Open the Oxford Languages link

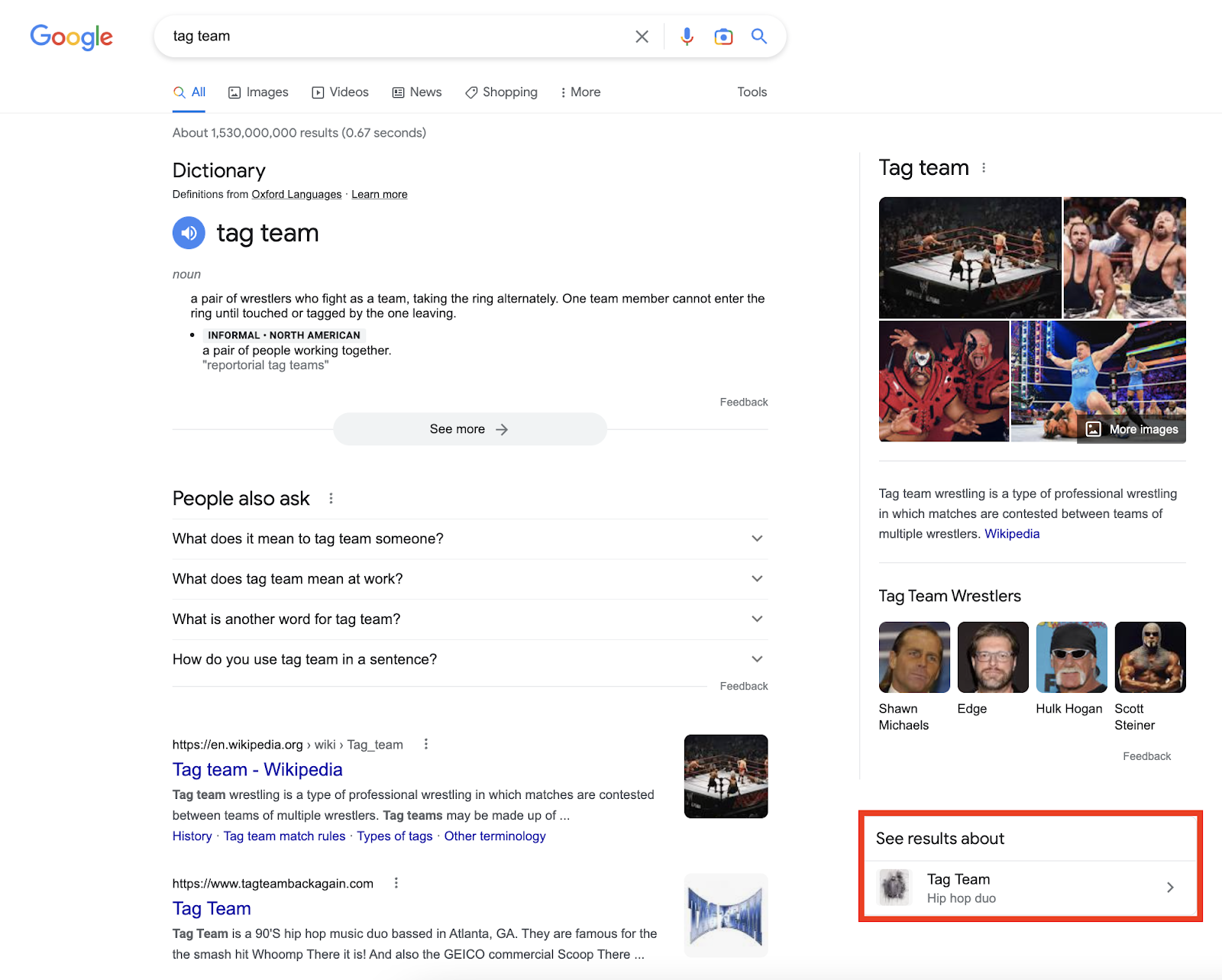(296, 195)
